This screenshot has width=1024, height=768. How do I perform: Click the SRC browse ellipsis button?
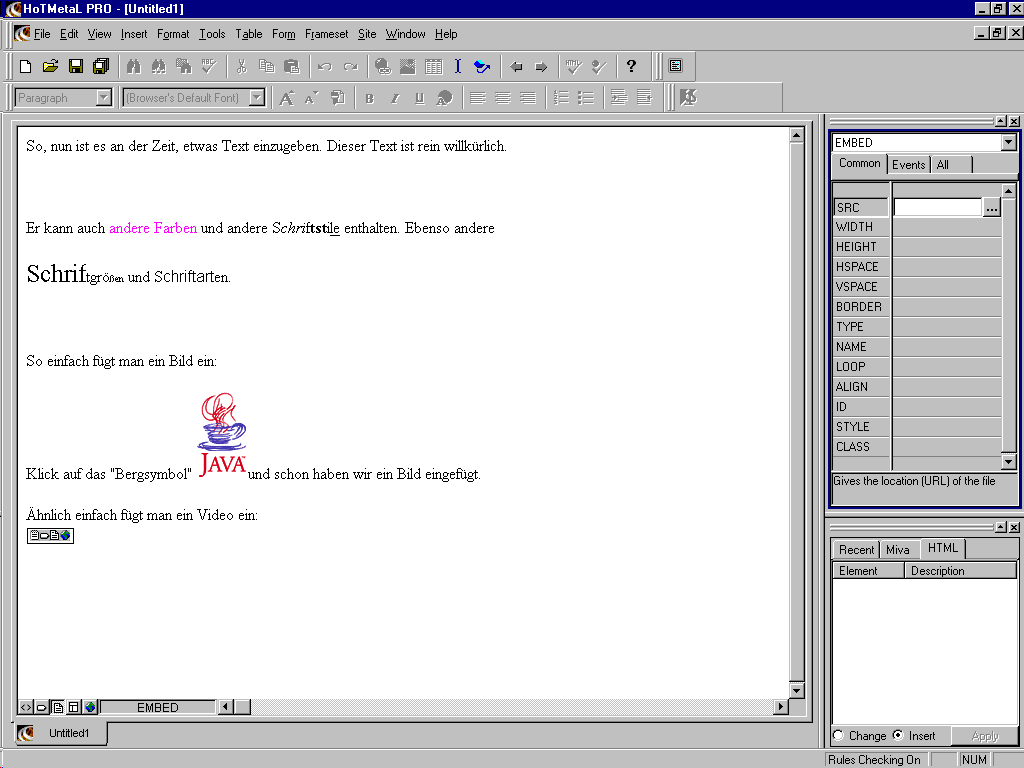(x=991, y=207)
